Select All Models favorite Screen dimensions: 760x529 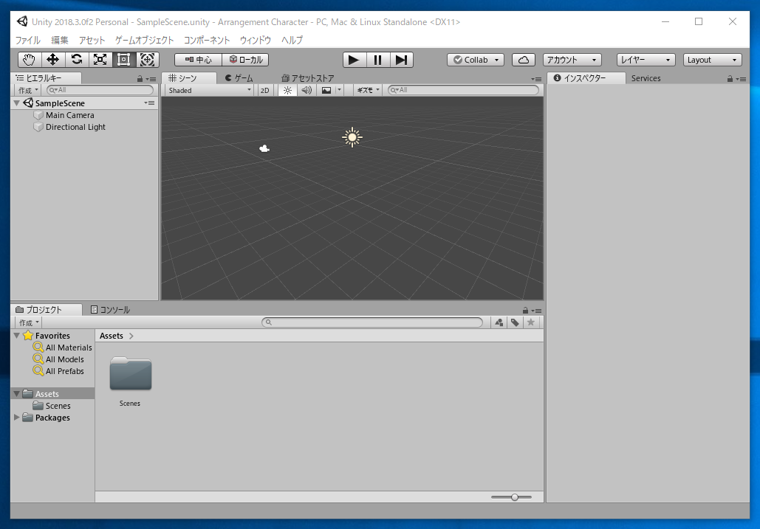click(64, 359)
